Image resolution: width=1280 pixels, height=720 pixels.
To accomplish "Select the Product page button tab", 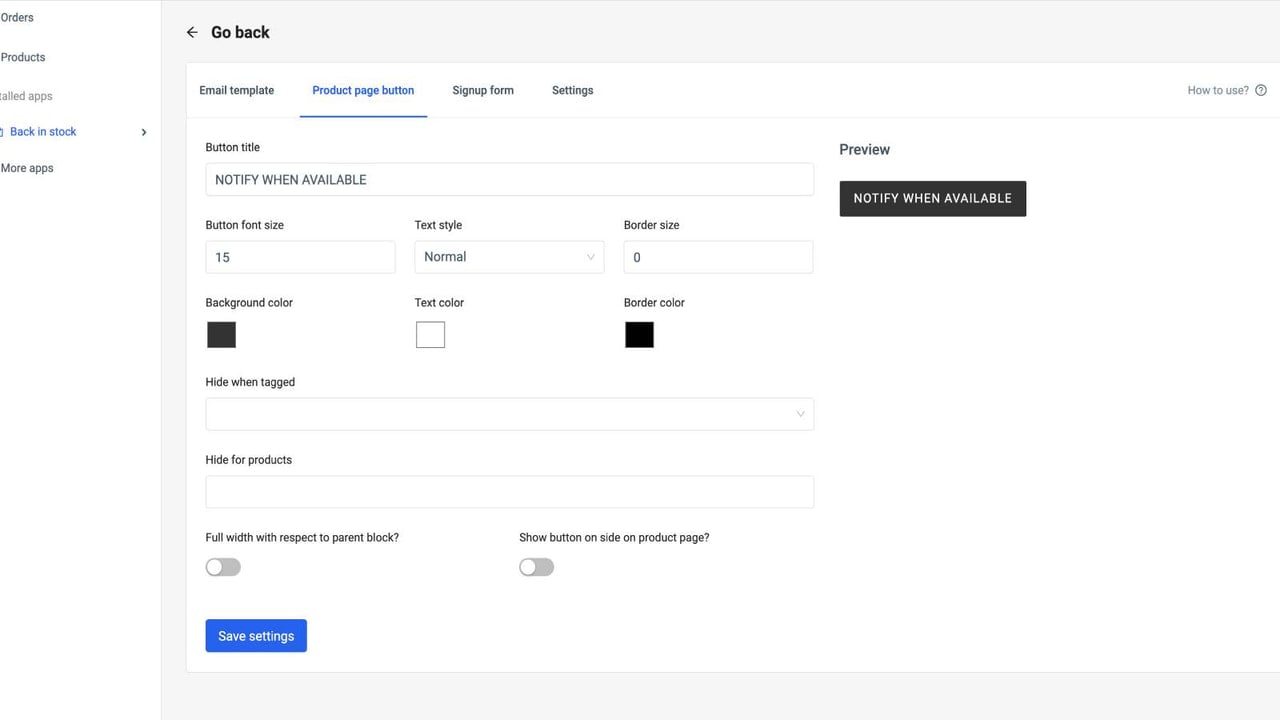I will click(x=363, y=90).
